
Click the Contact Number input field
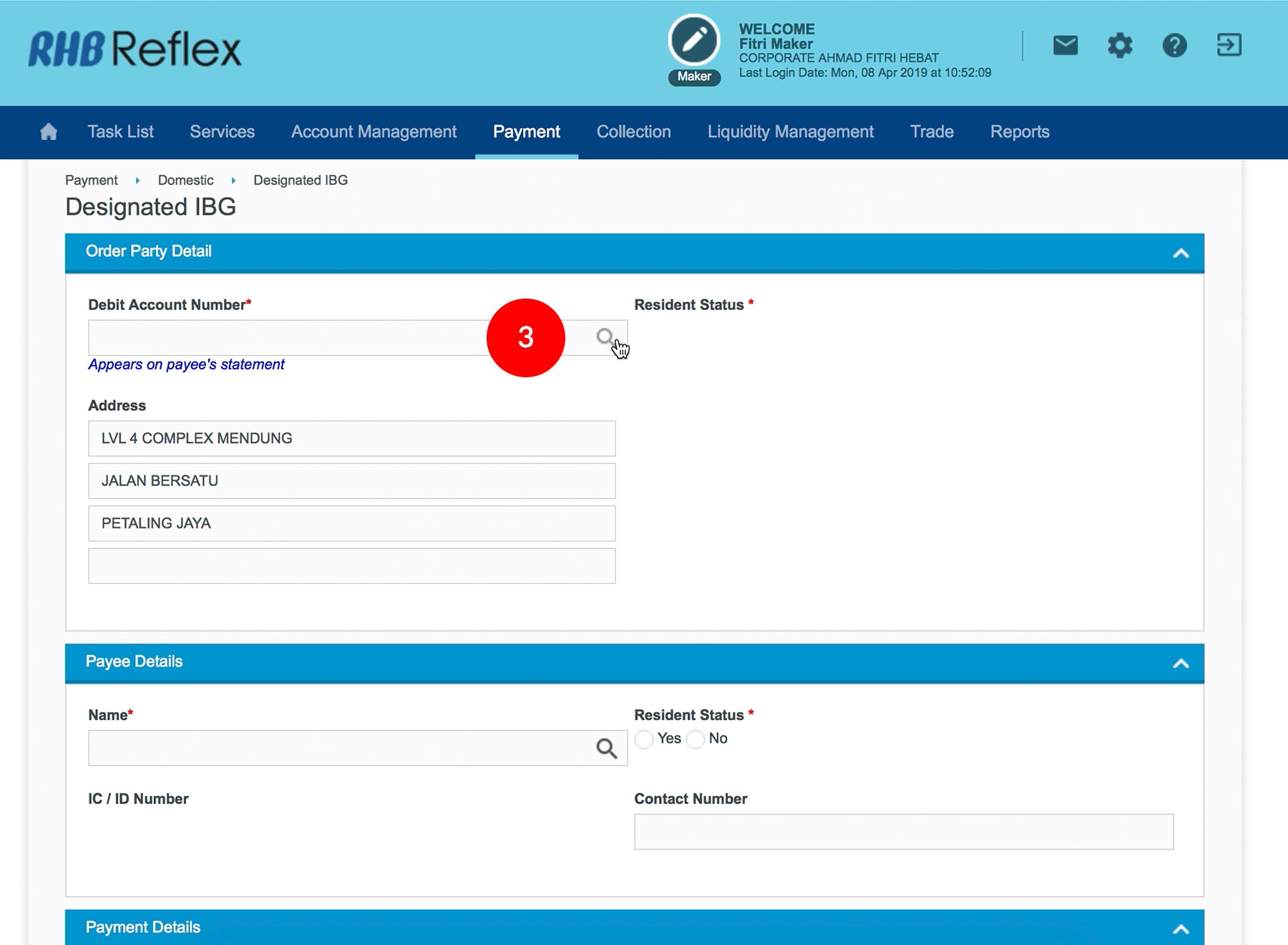903,832
